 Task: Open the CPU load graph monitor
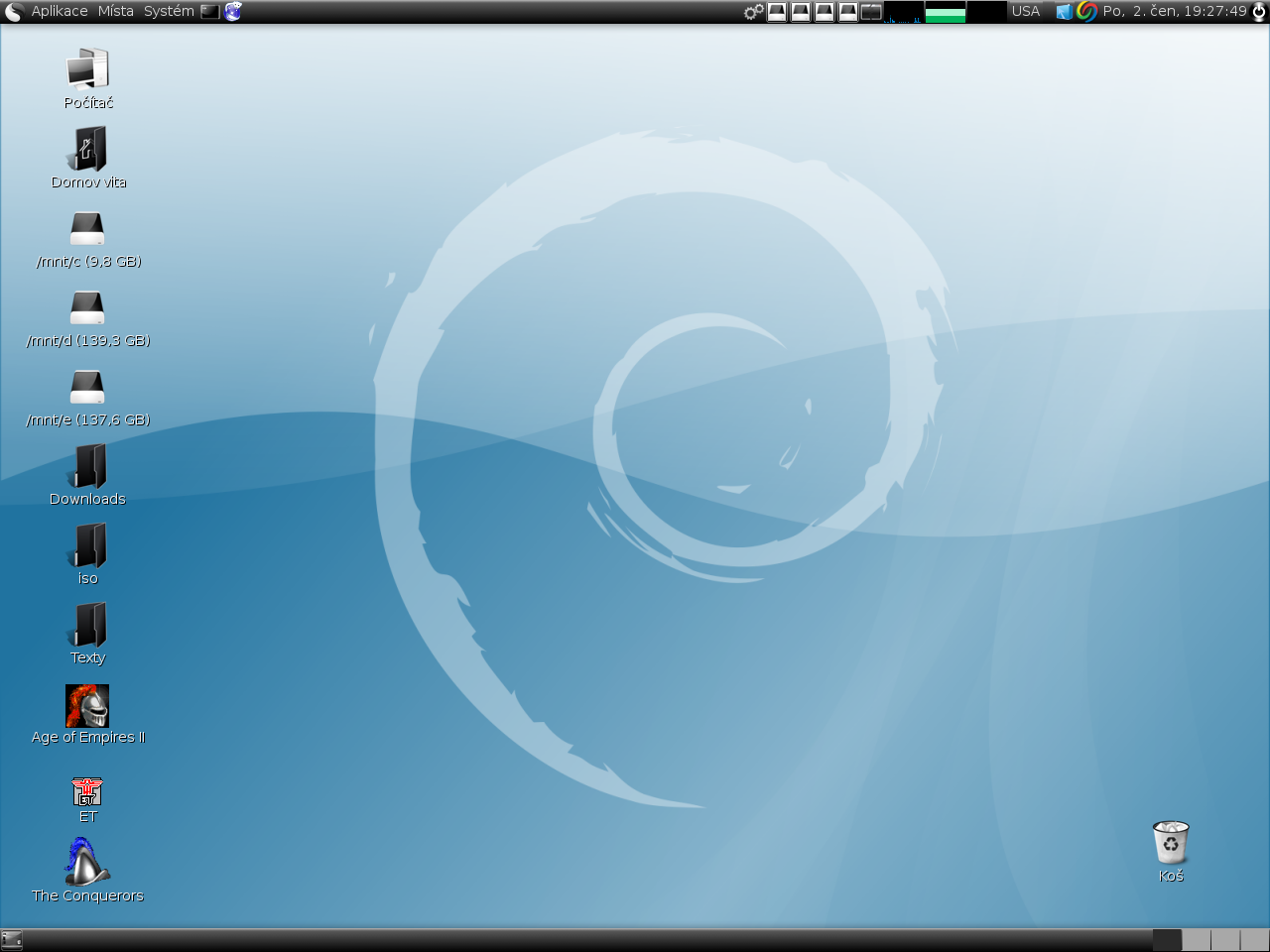[904, 12]
